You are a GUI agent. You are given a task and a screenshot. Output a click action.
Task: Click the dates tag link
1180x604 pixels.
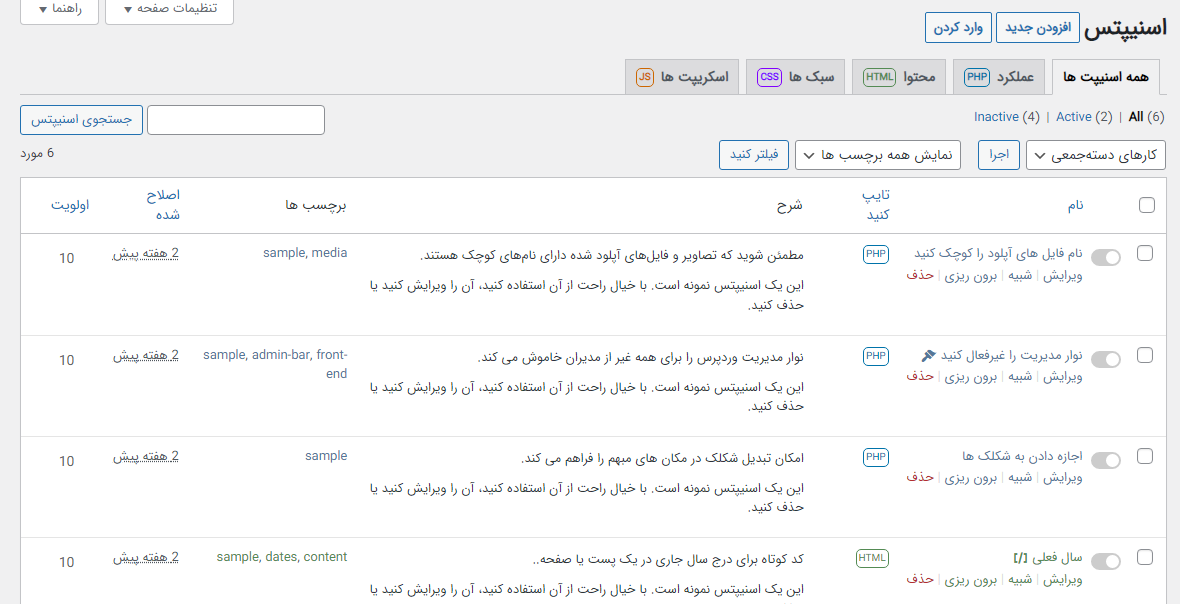[x=283, y=557]
